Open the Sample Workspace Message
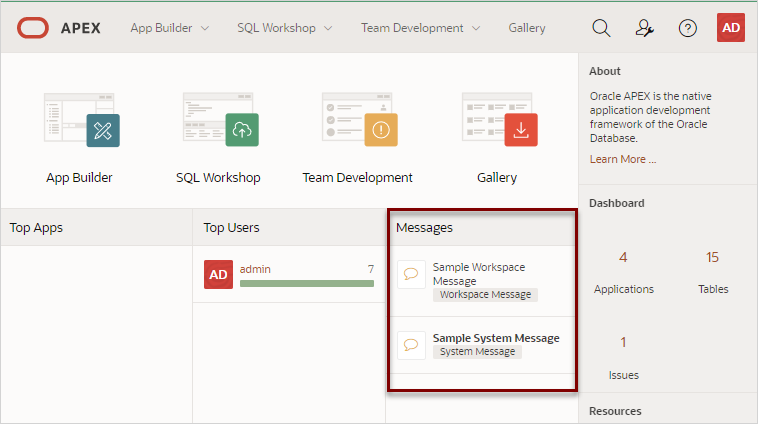The height and width of the screenshot is (424, 758). pyautogui.click(x=479, y=274)
